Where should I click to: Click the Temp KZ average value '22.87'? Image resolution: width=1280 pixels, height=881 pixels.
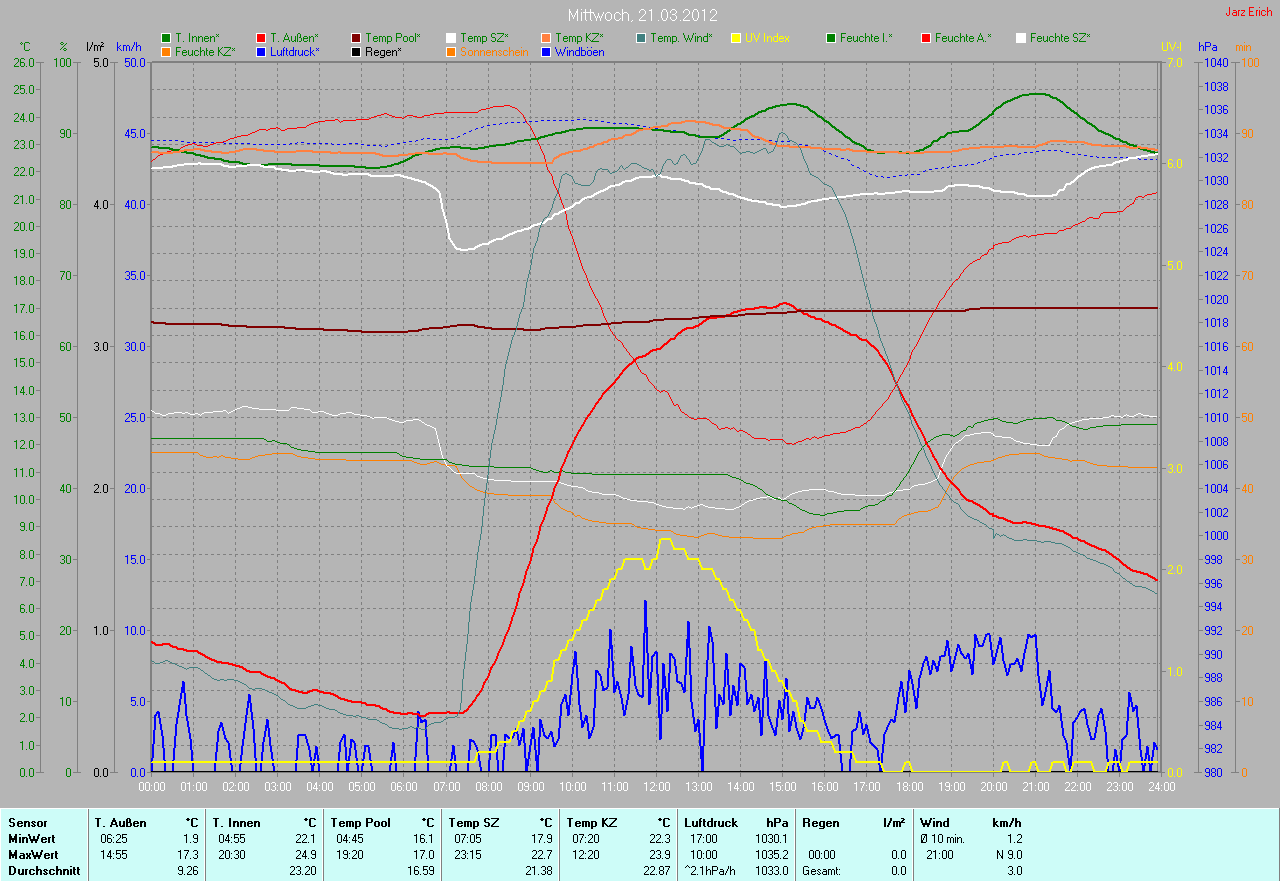(657, 871)
